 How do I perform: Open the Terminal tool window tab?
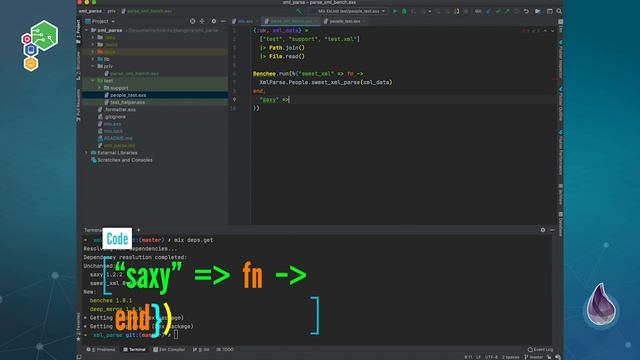[134, 350]
